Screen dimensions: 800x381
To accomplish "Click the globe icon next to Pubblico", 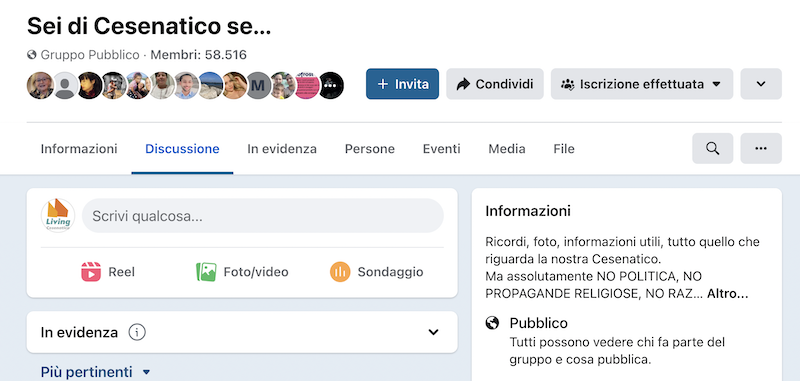I will pos(492,323).
